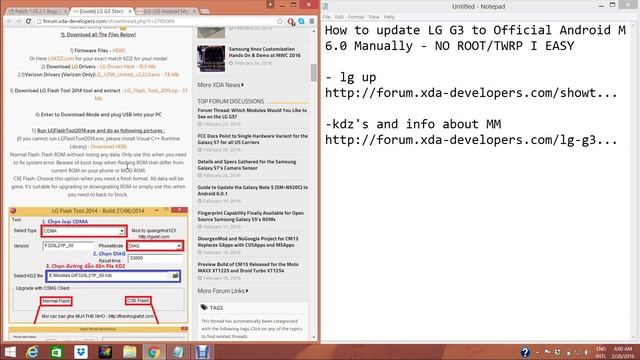Image resolution: width=640 pixels, height=360 pixels.
Task: Go back in Chrome browser
Action: pos(9,21)
